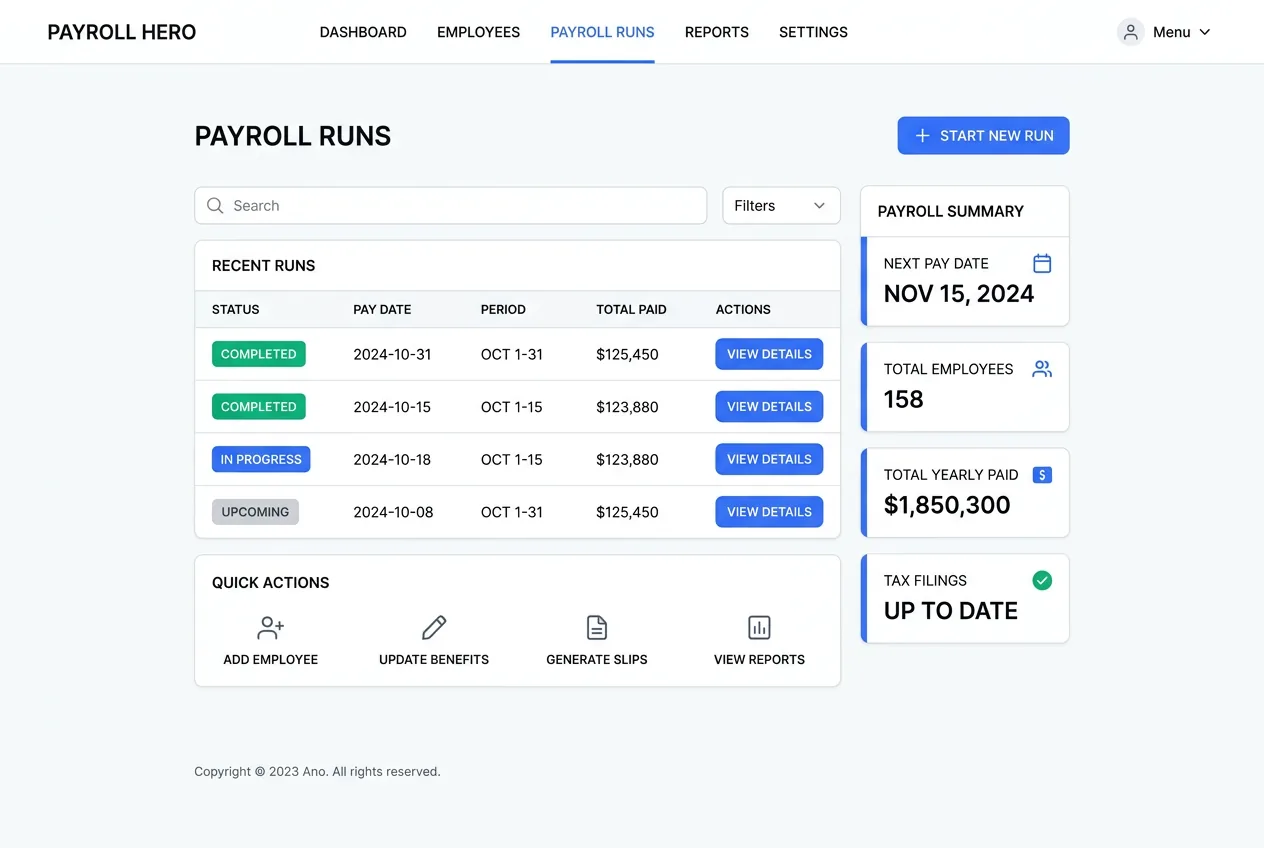This screenshot has width=1264, height=848.
Task: Open the REPORTS tab
Action: click(716, 32)
